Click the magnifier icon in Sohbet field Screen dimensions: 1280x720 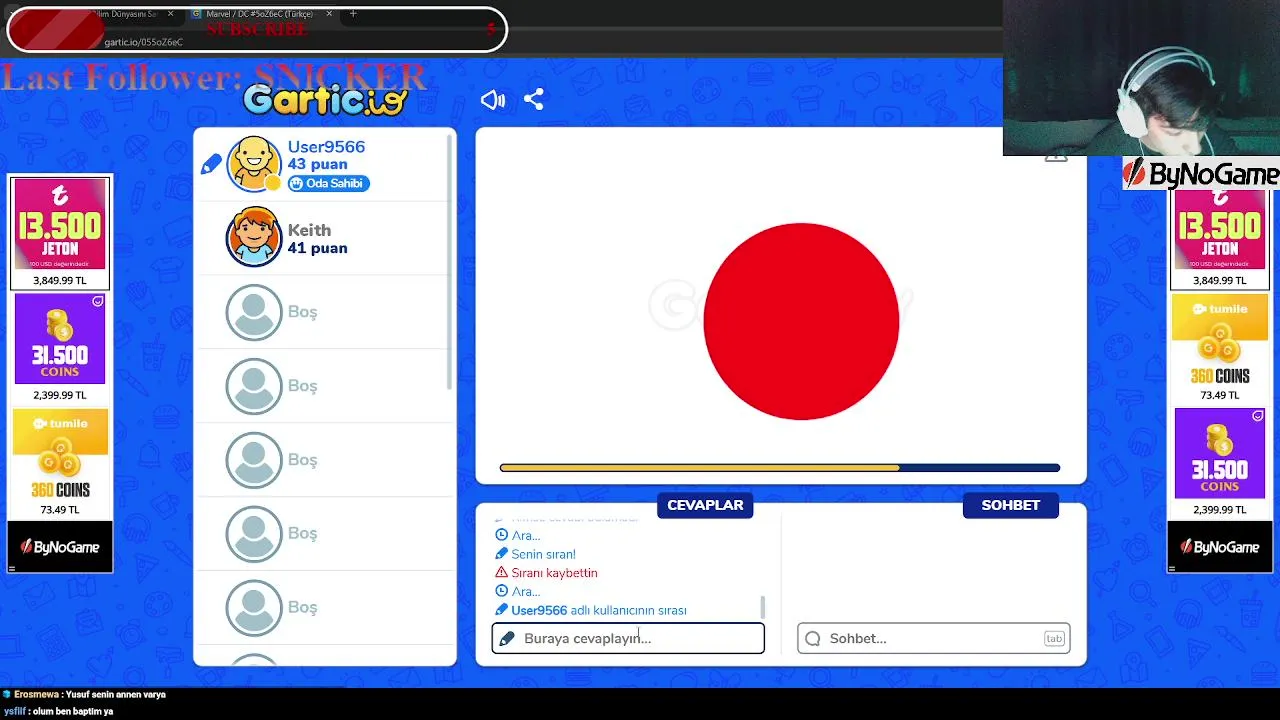(813, 638)
